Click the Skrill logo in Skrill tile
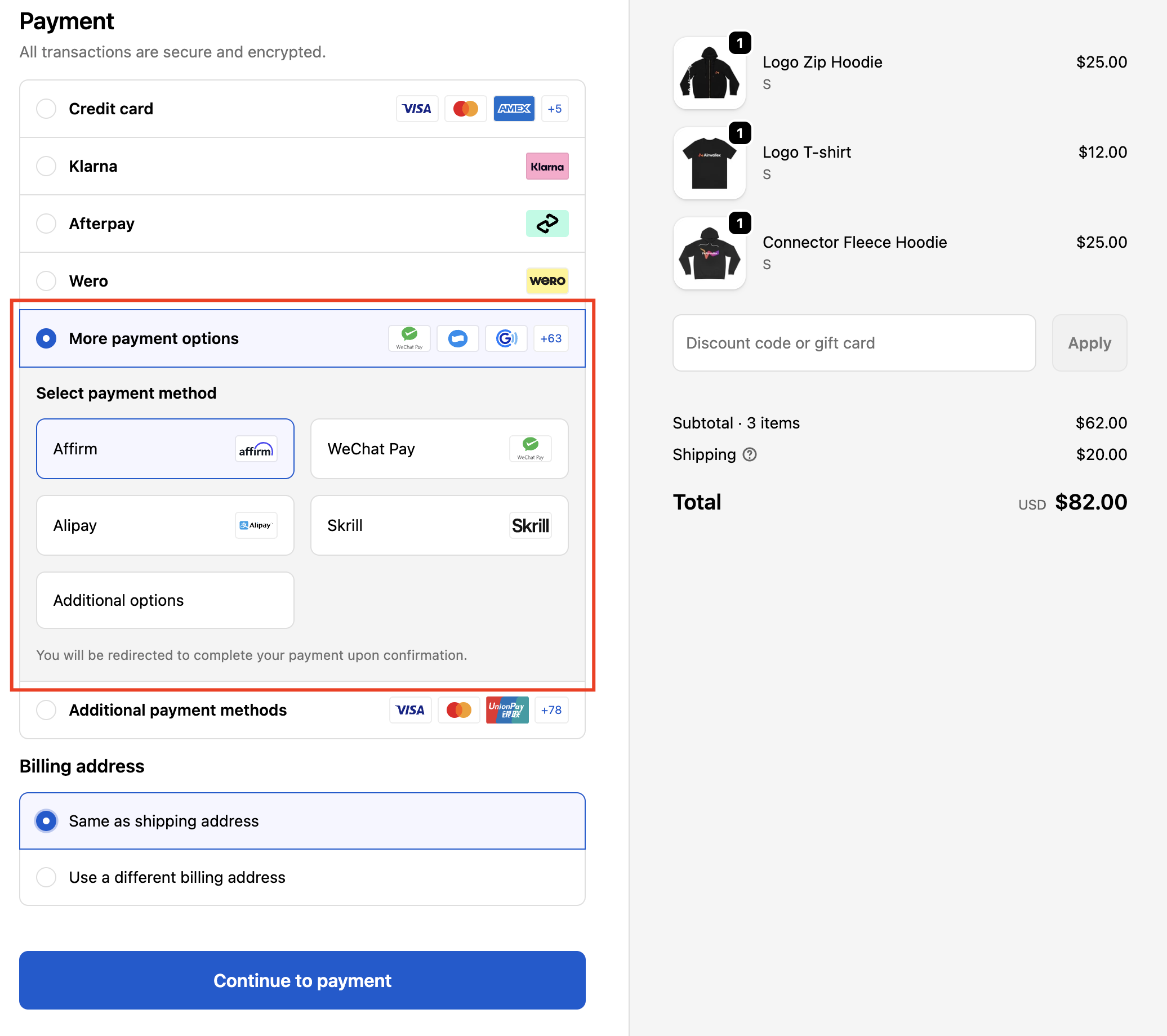This screenshot has height=1036, width=1167. tap(531, 525)
